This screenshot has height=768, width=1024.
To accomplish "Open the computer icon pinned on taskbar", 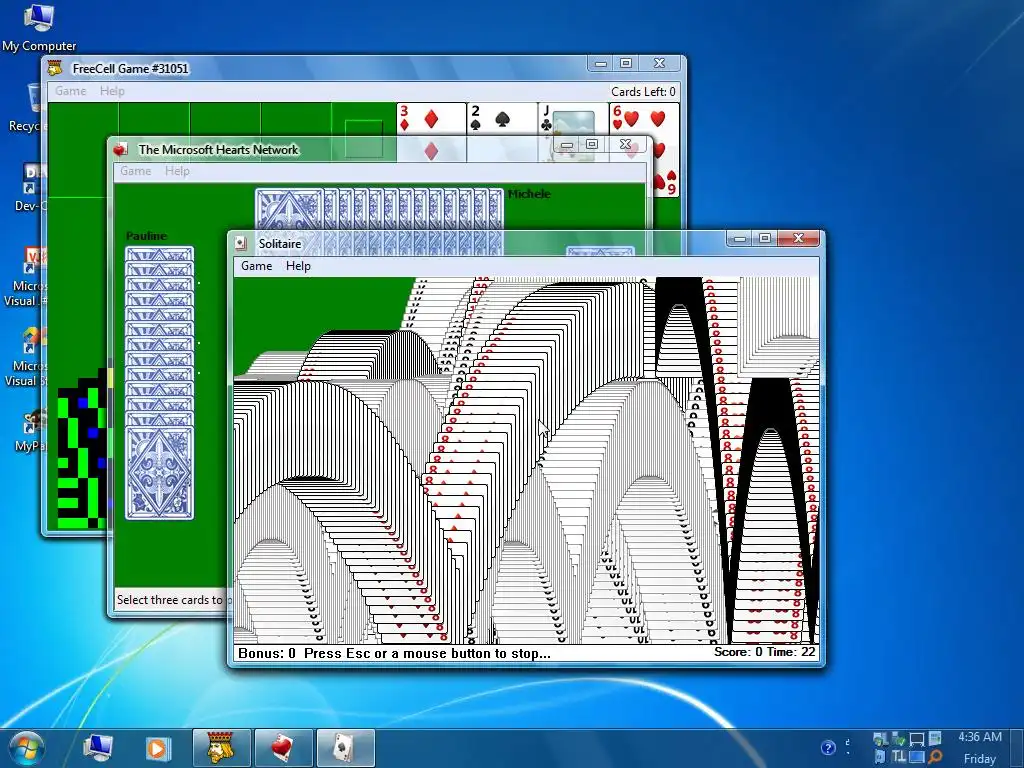I will click(x=98, y=748).
